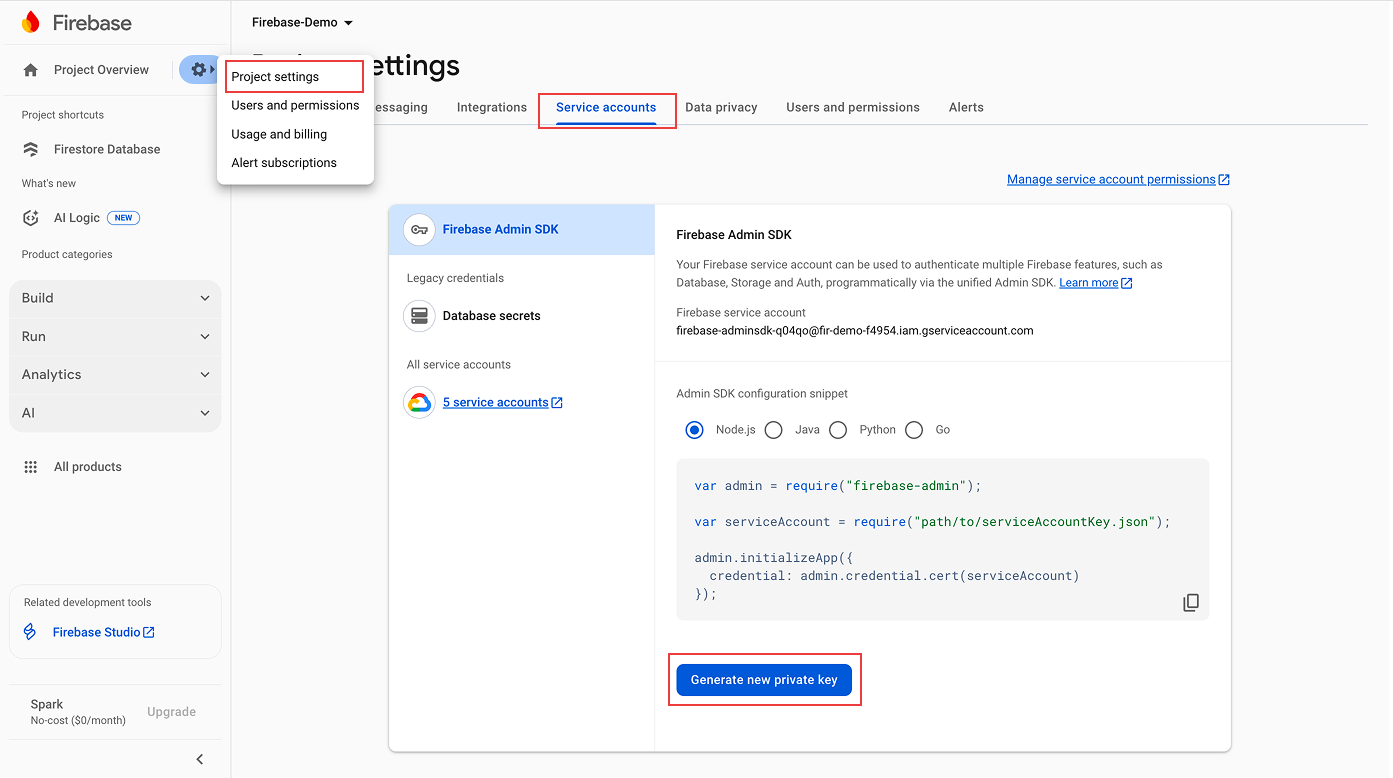Choose Alert subscriptions menu item
The height and width of the screenshot is (778, 1393).
tap(295, 163)
